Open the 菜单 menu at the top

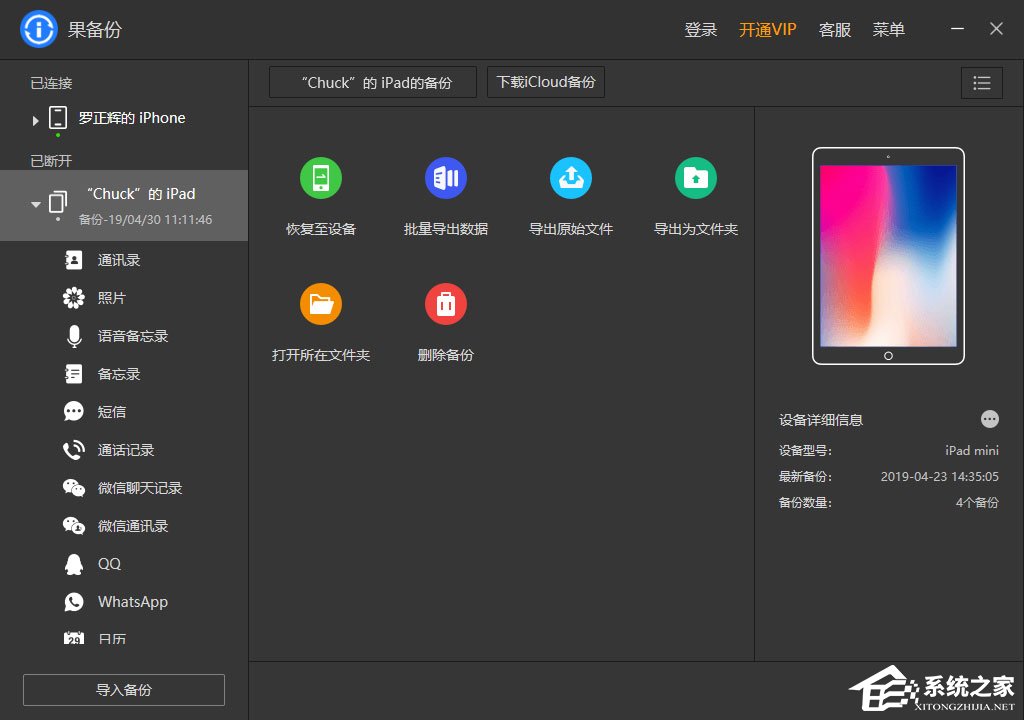click(888, 29)
